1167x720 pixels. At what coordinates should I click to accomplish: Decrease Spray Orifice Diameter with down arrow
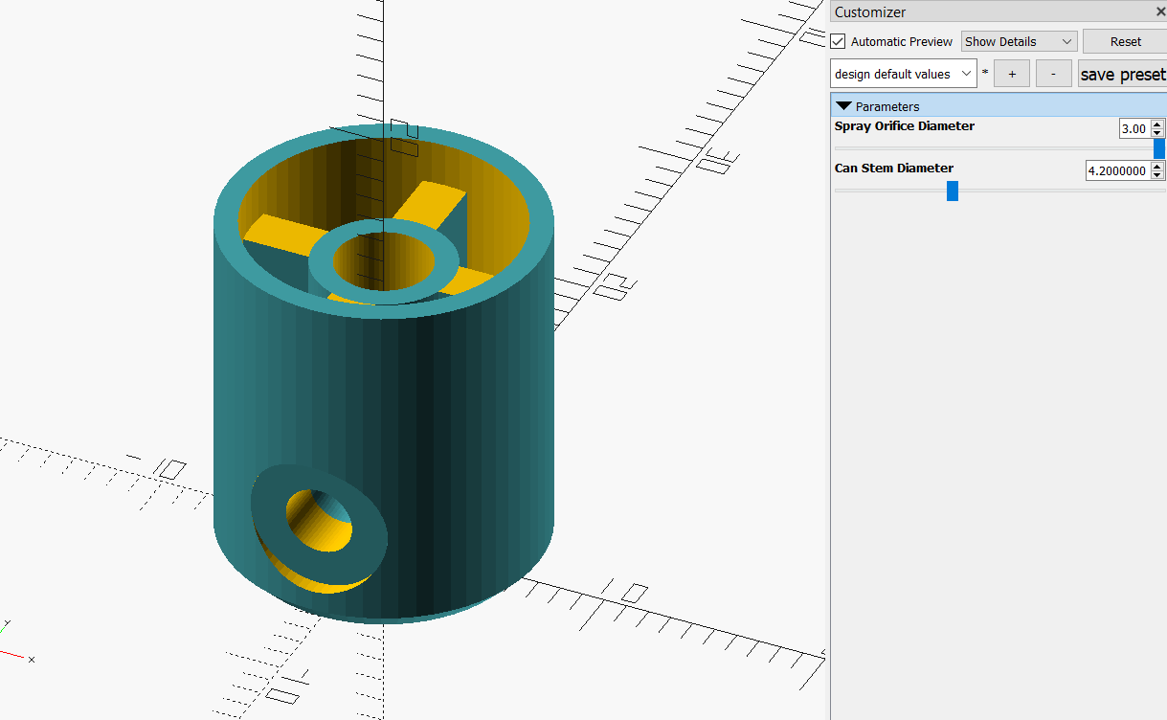tap(1157, 133)
